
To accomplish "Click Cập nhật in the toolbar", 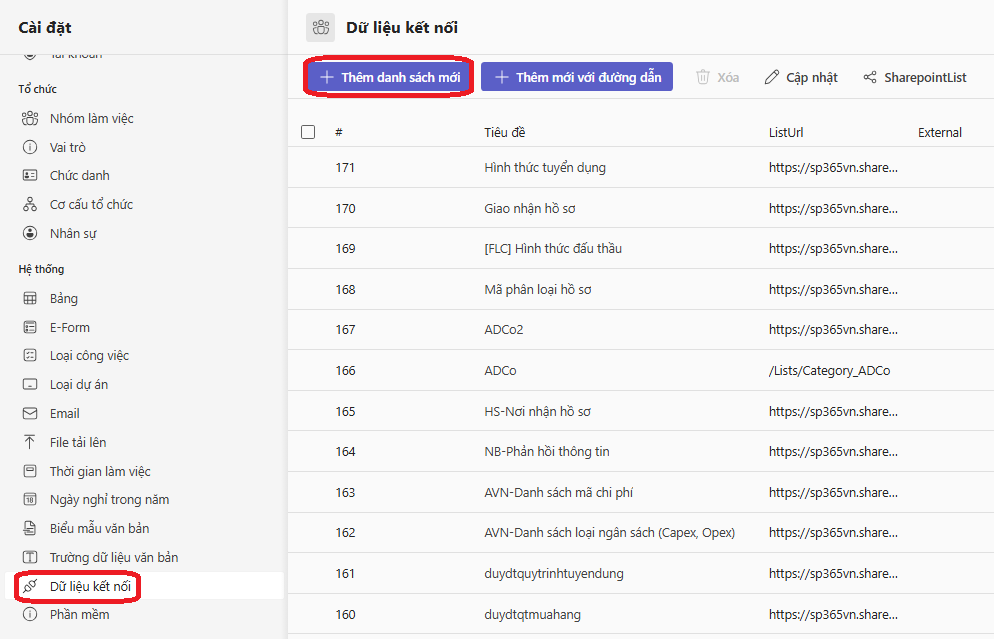I will click(x=801, y=77).
